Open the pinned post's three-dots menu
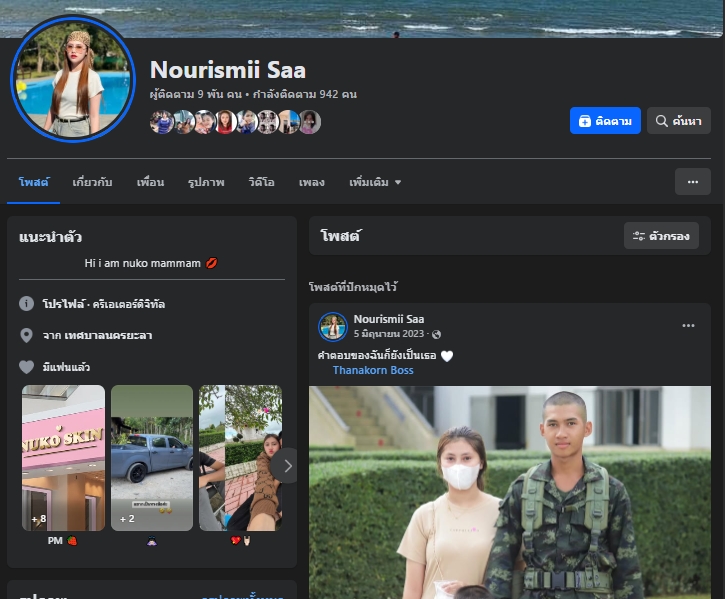 click(x=688, y=326)
